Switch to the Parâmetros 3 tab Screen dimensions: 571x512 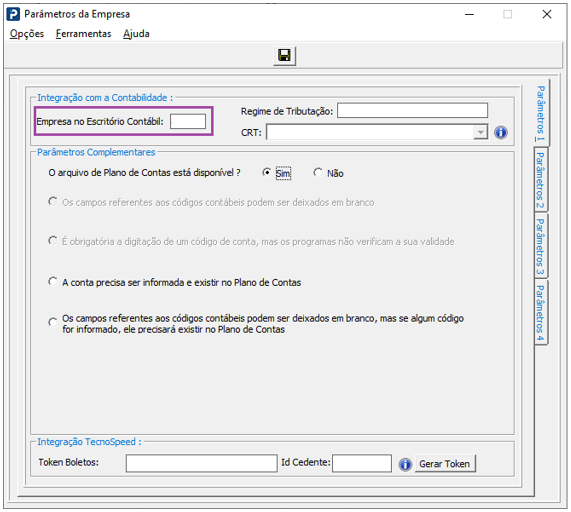[541, 247]
